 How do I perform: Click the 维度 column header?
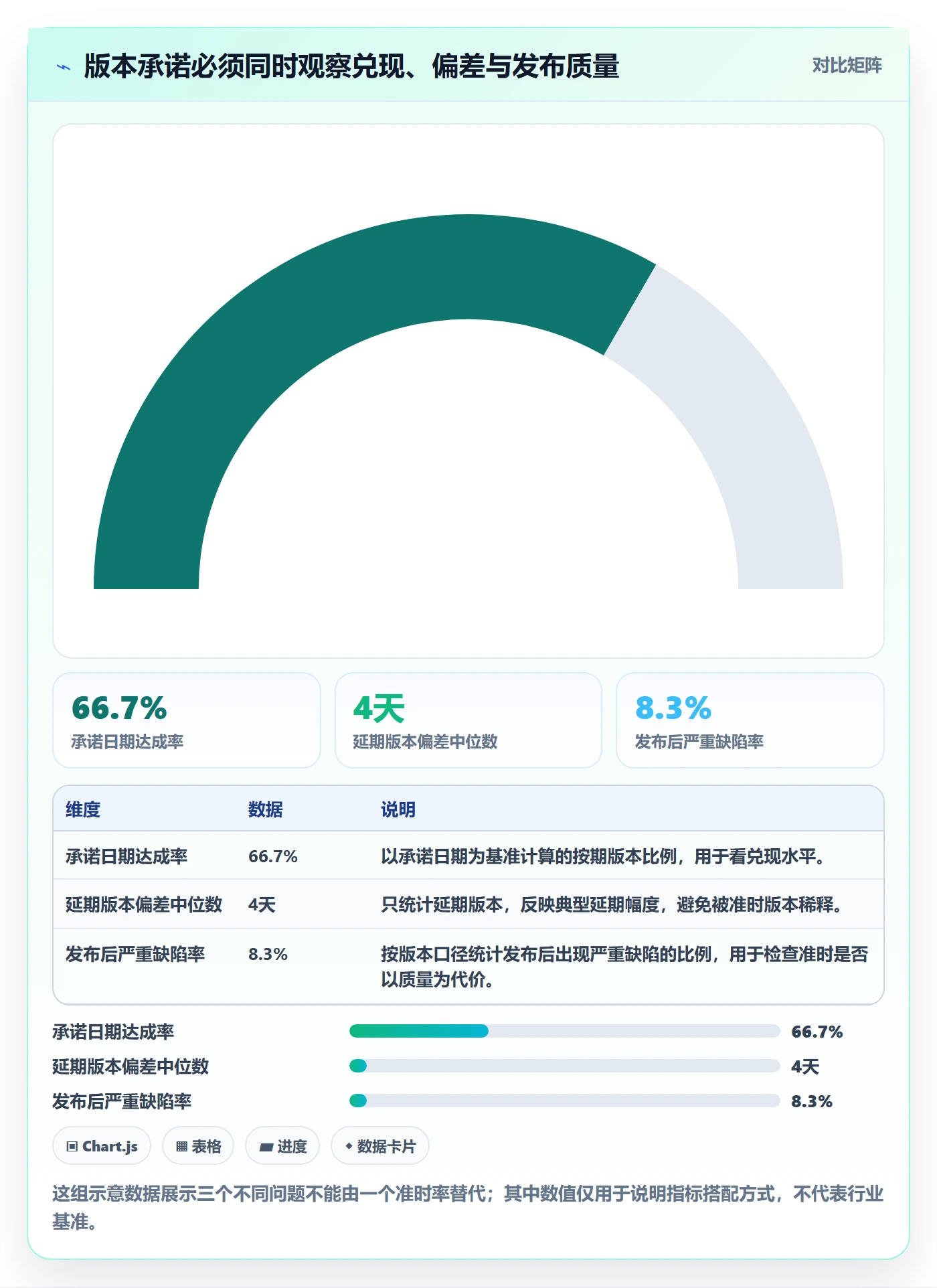pos(83,809)
